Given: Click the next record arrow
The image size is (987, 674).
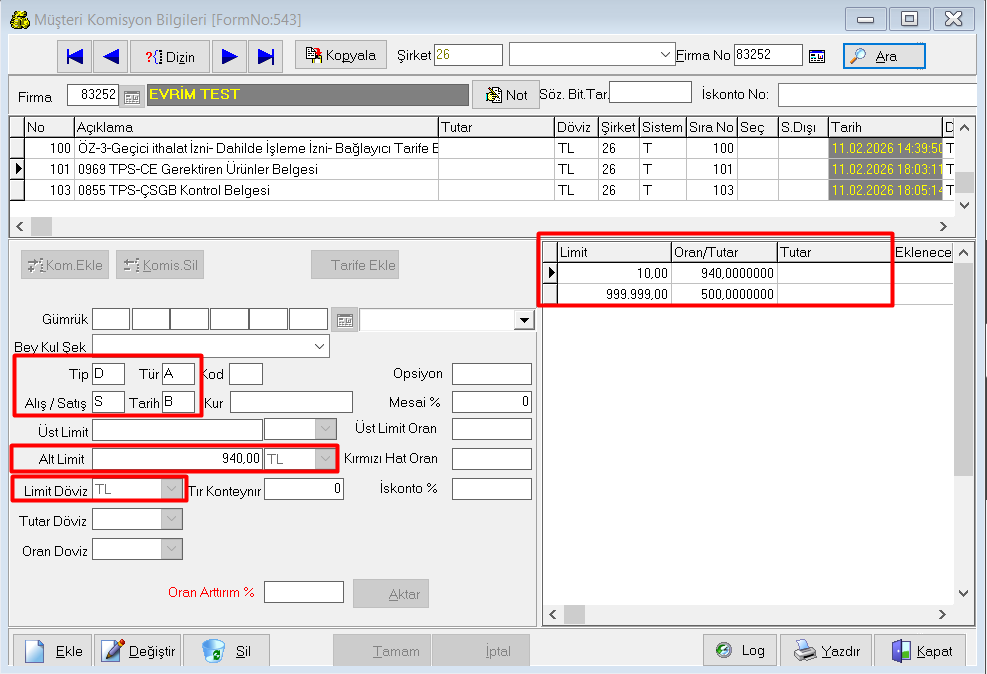Looking at the screenshot, I should point(229,56).
